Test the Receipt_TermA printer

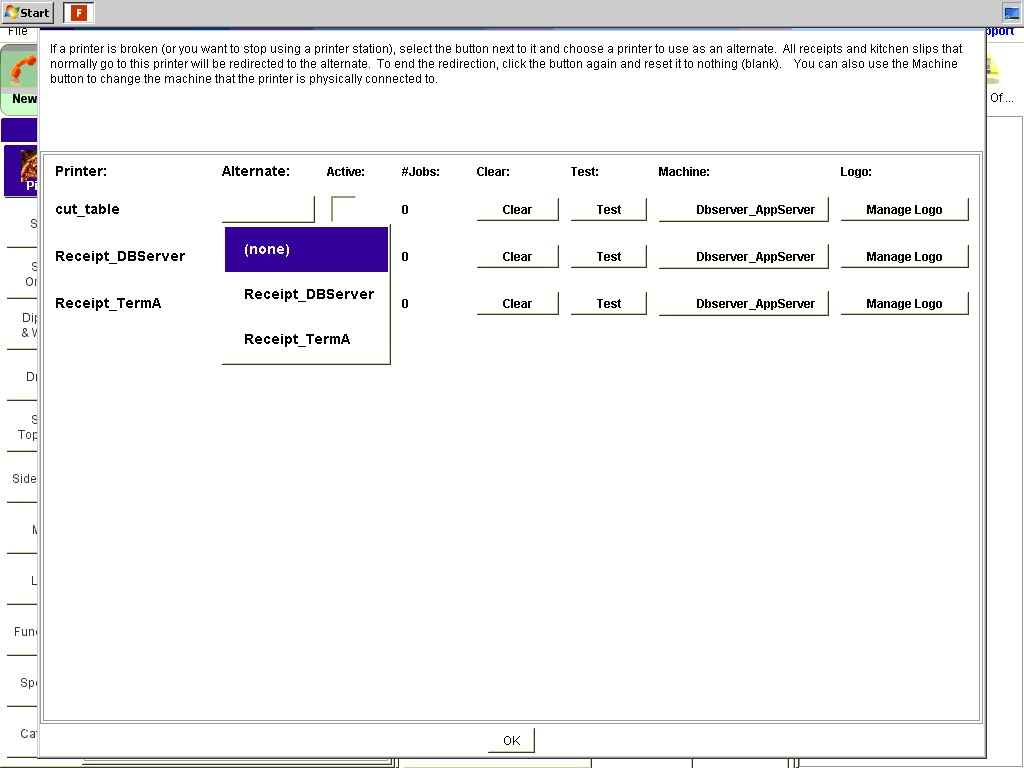608,303
